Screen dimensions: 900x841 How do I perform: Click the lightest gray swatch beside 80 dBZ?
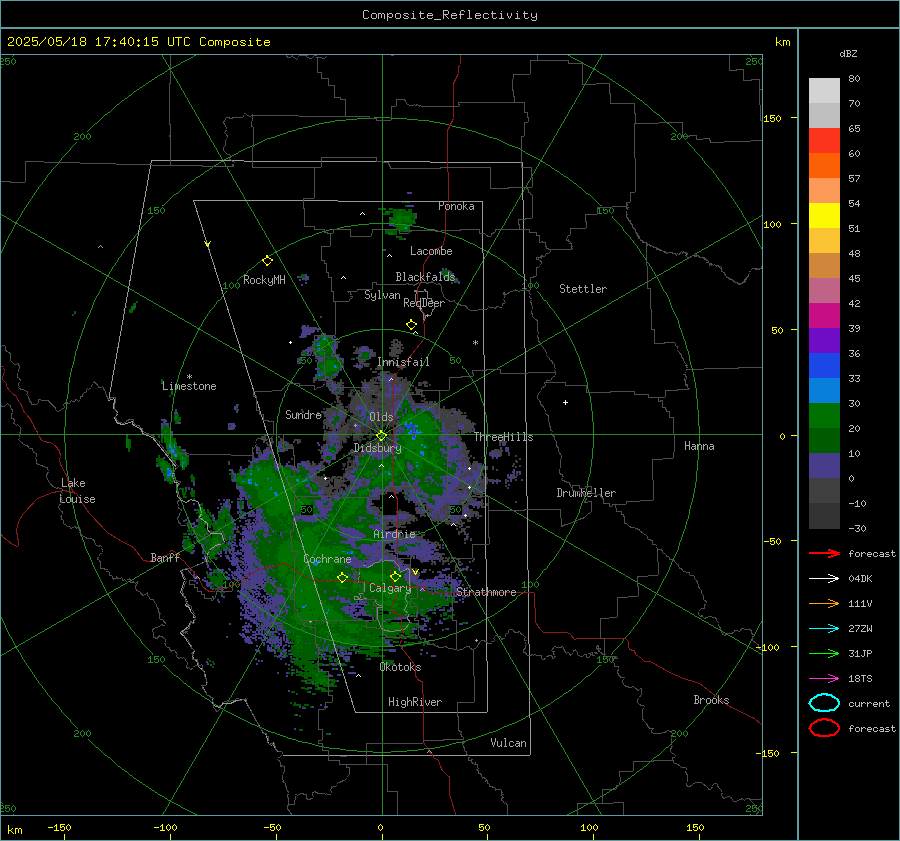824,91
